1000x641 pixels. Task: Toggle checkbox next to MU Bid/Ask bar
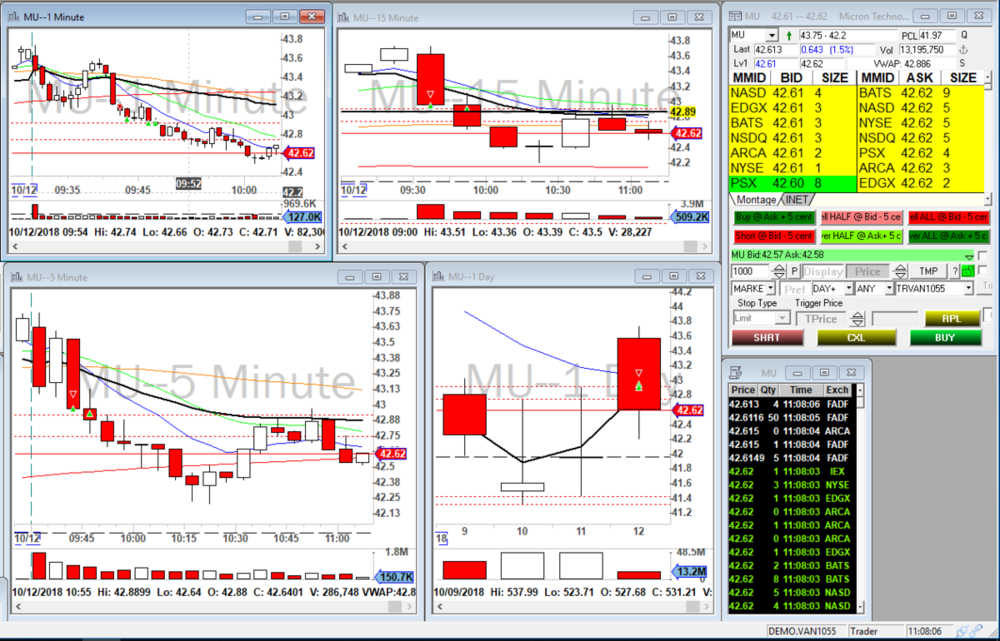coord(983,256)
